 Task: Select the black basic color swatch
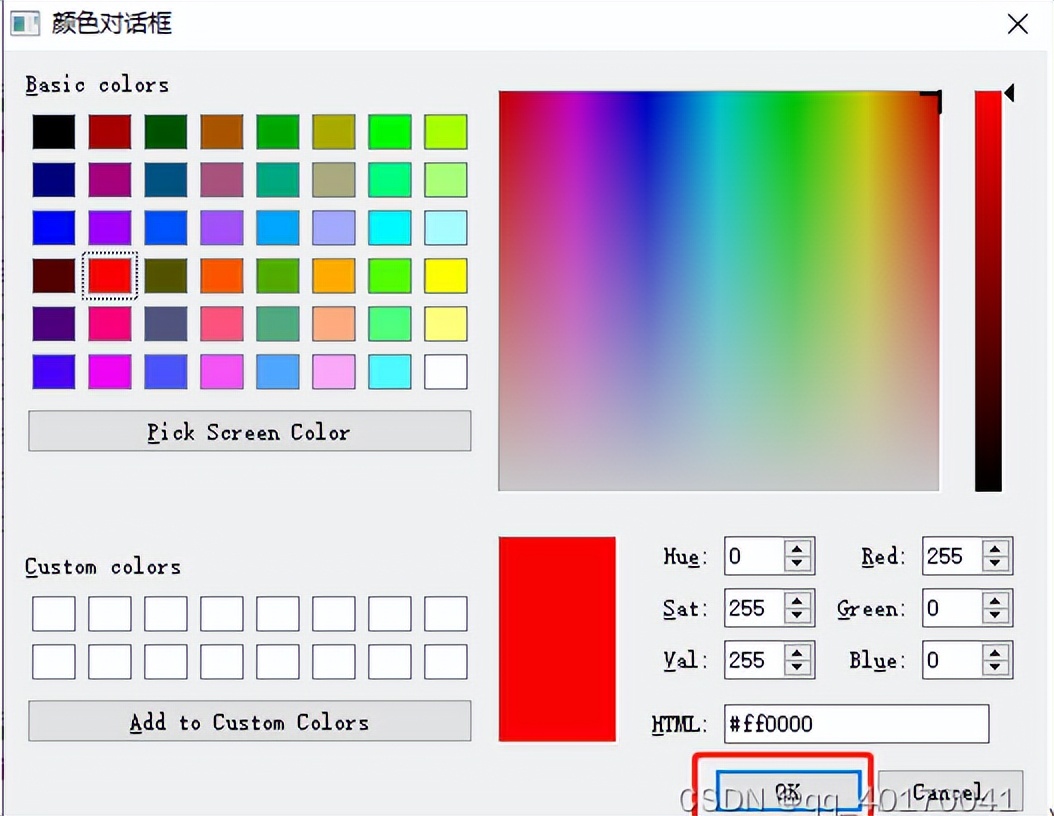click(x=54, y=132)
